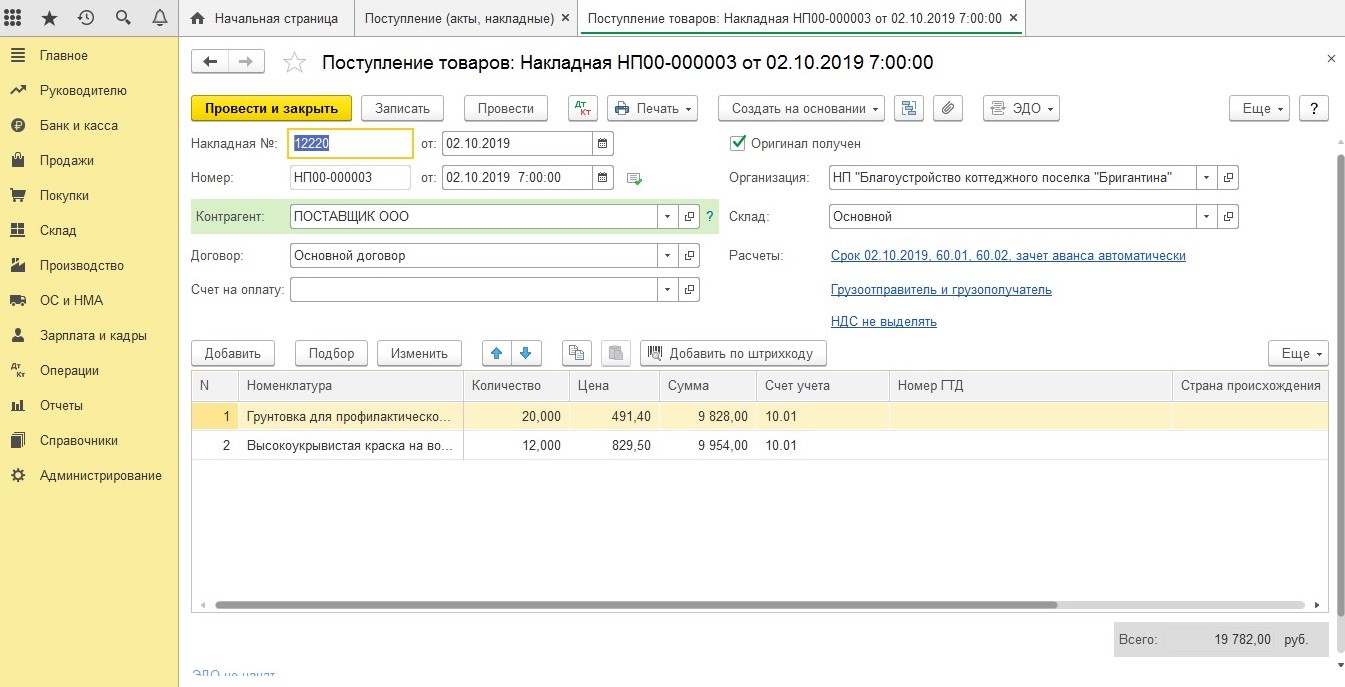This screenshot has width=1345, height=687.
Task: Open the Печать dropdown button
Action: click(651, 108)
